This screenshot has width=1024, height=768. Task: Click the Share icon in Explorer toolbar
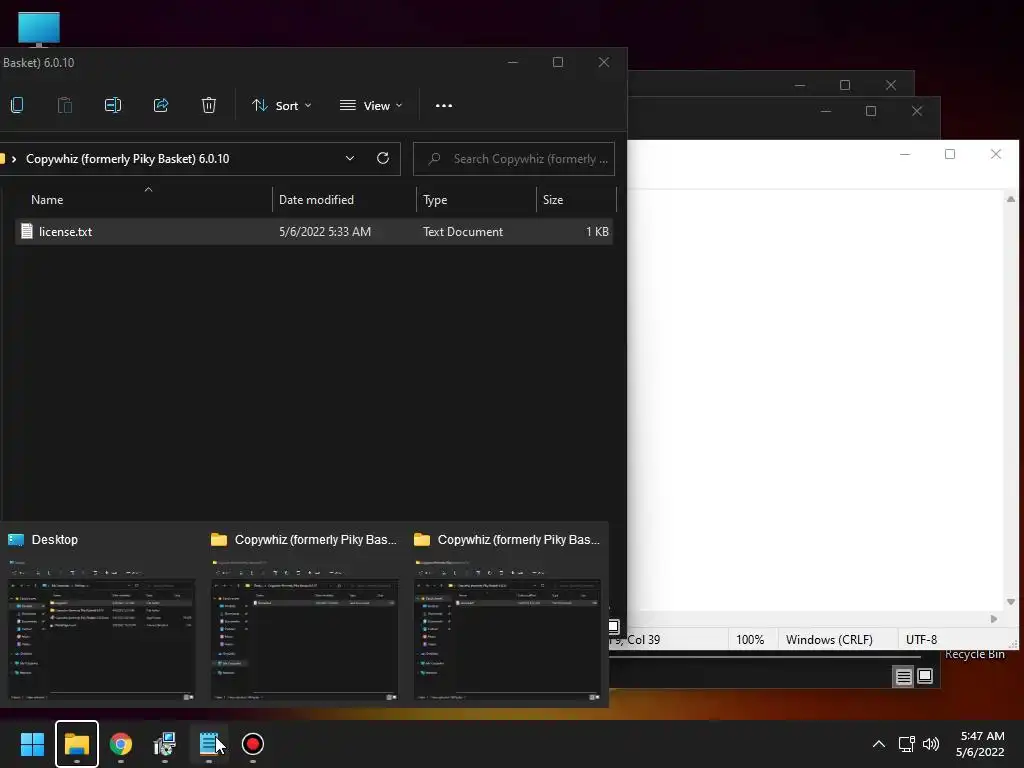coord(161,105)
